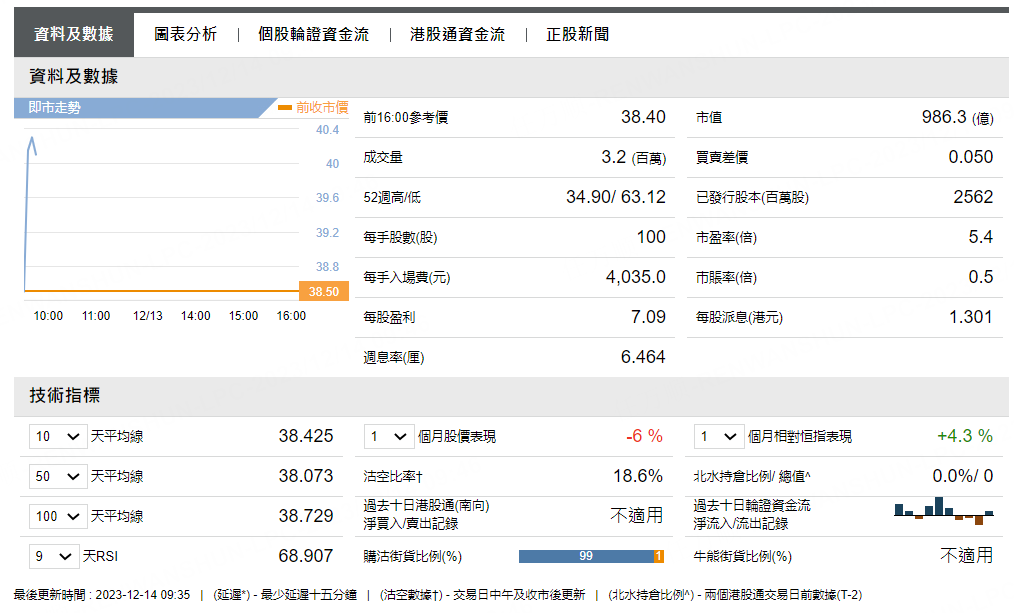
Task: Select the 已發行股本 value 2562
Action: pyautogui.click(x=973, y=197)
